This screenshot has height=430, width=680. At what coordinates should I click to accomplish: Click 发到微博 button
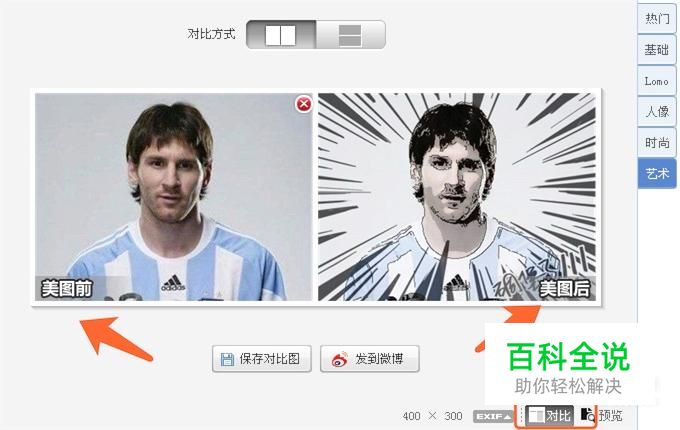click(x=369, y=358)
